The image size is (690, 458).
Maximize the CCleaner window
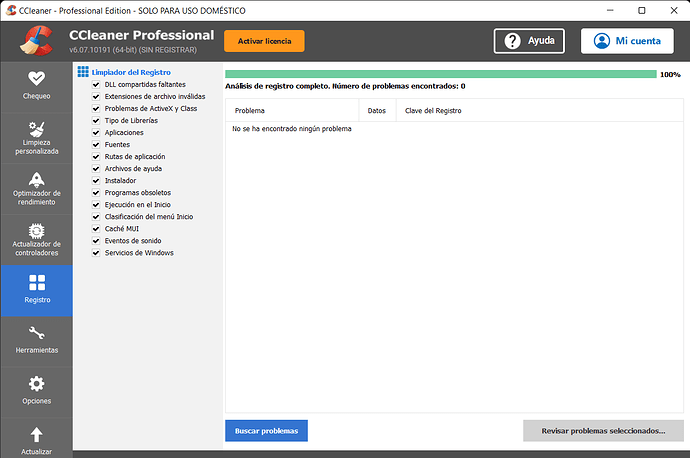pyautogui.click(x=642, y=10)
